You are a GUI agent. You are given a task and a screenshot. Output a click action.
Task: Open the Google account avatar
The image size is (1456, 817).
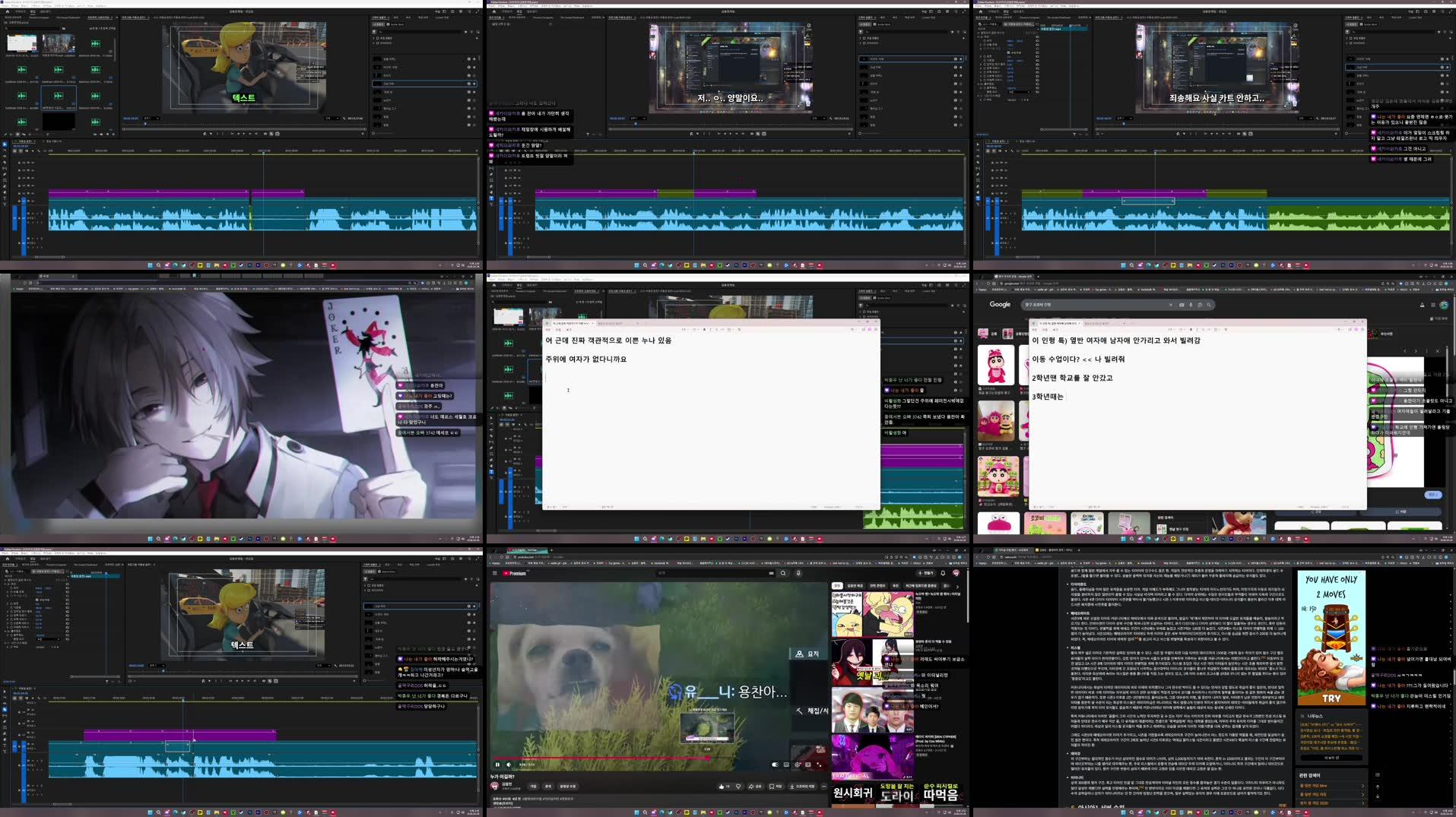point(1444,305)
